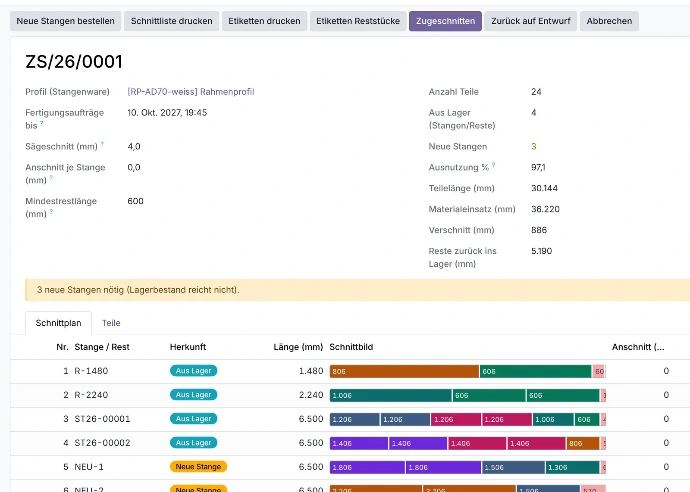The width and height of the screenshot is (690, 492).
Task: Show help tooltip for Fertigungsaufträge bis
Action: point(42,123)
